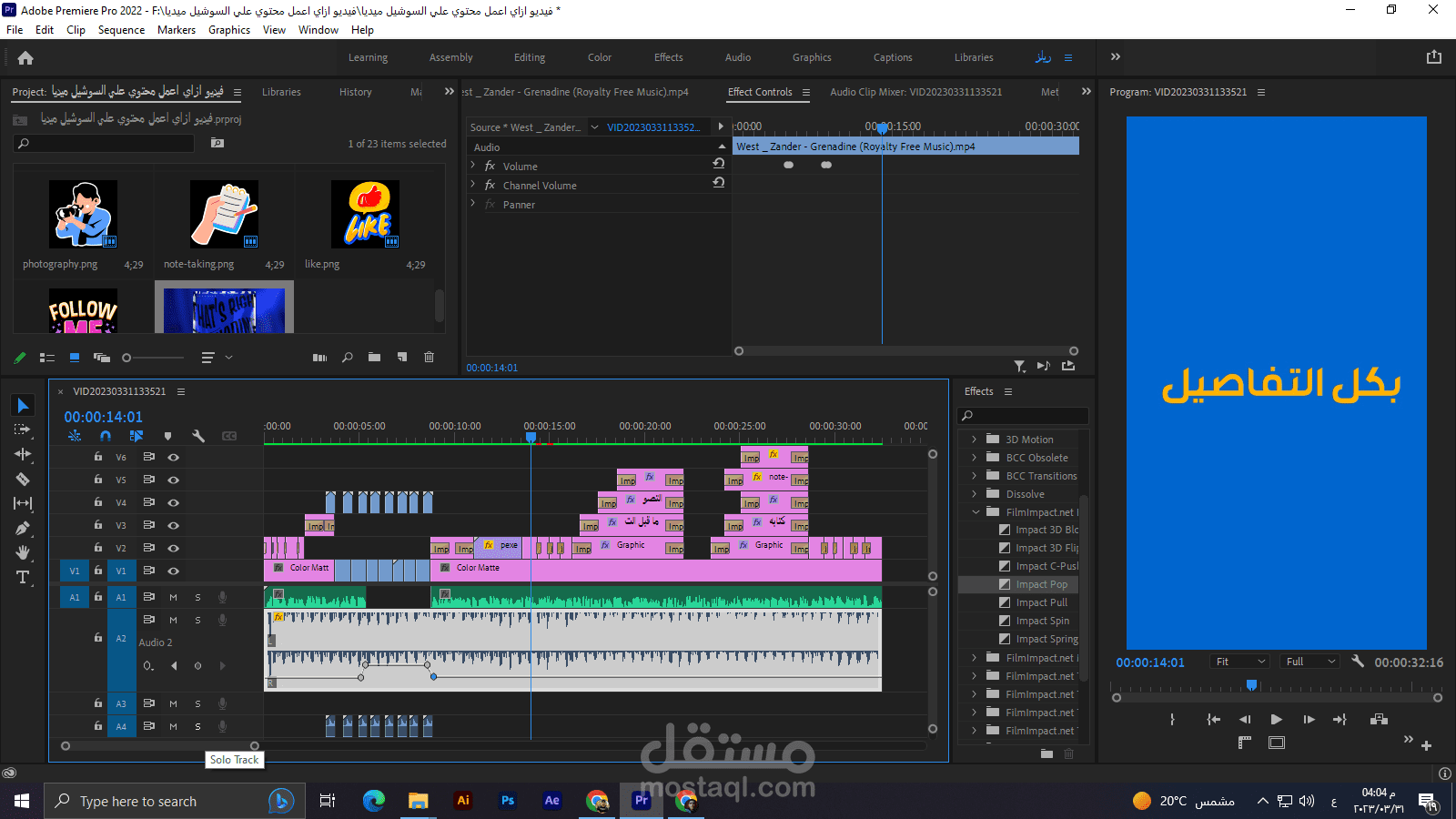Click the project thumbnail size slider

(x=127, y=358)
